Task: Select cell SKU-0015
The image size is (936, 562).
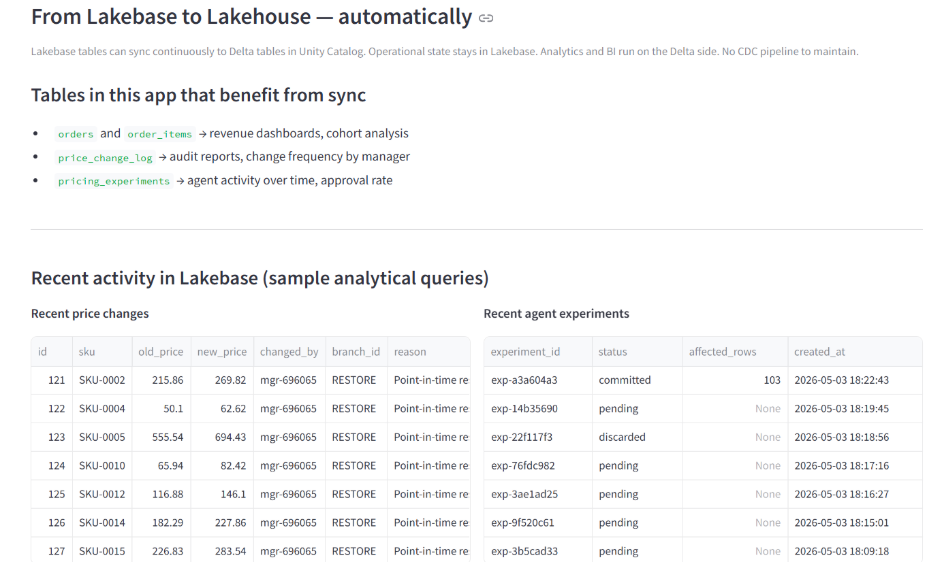Action: 102,551
